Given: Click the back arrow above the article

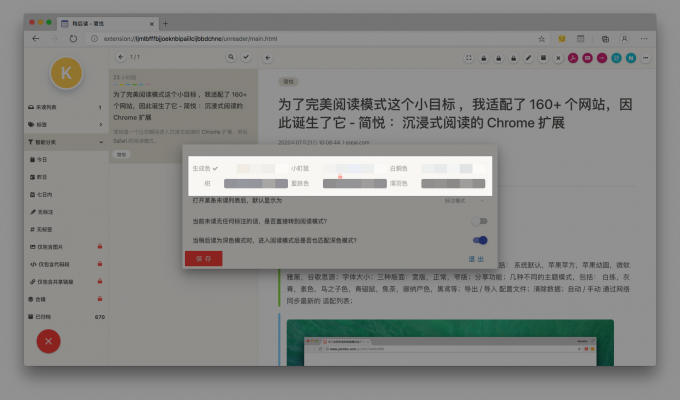Looking at the screenshot, I should coord(268,58).
